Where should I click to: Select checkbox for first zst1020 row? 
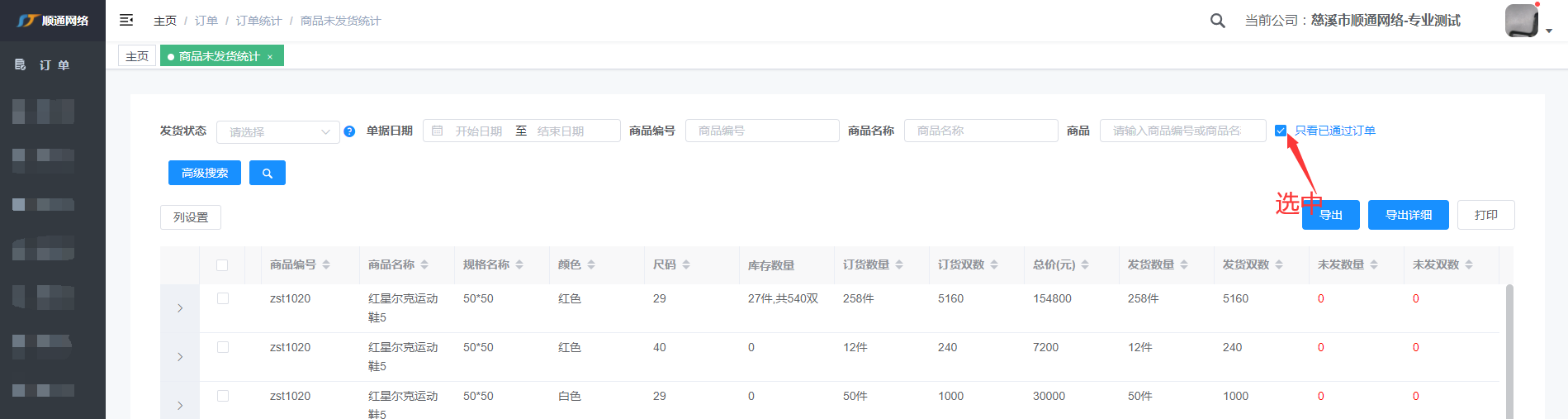pyautogui.click(x=223, y=298)
